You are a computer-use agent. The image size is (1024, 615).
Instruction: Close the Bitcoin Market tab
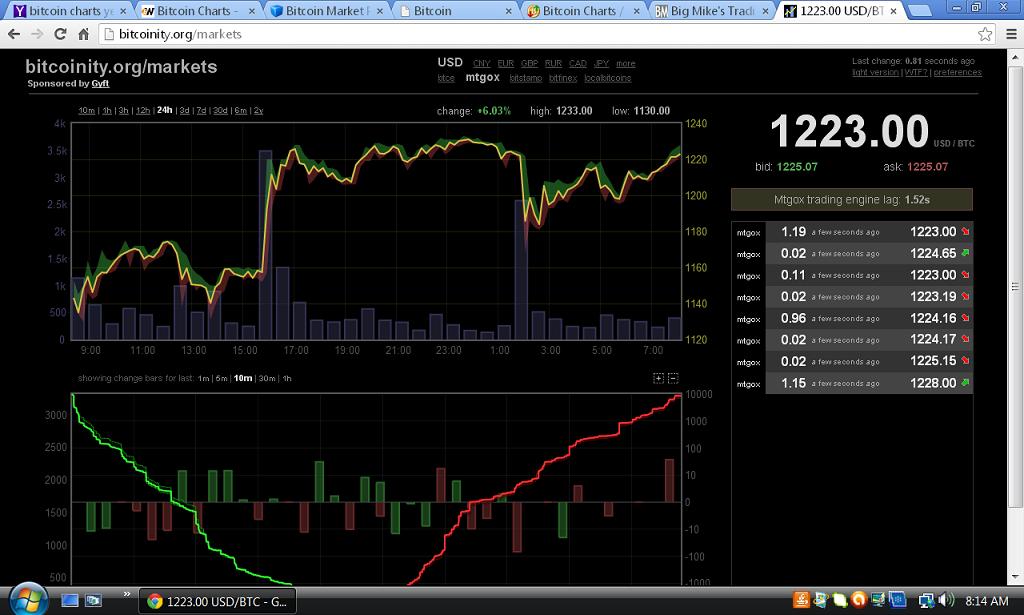click(x=379, y=11)
